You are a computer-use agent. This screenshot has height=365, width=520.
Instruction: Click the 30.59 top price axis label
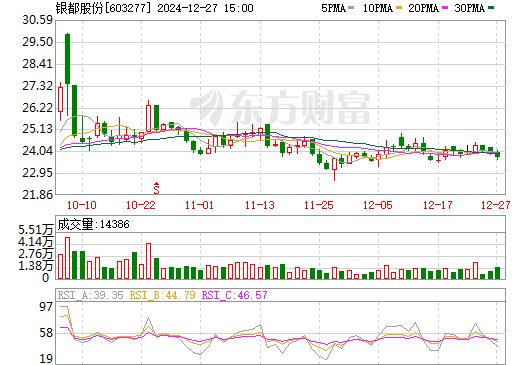pos(37,20)
